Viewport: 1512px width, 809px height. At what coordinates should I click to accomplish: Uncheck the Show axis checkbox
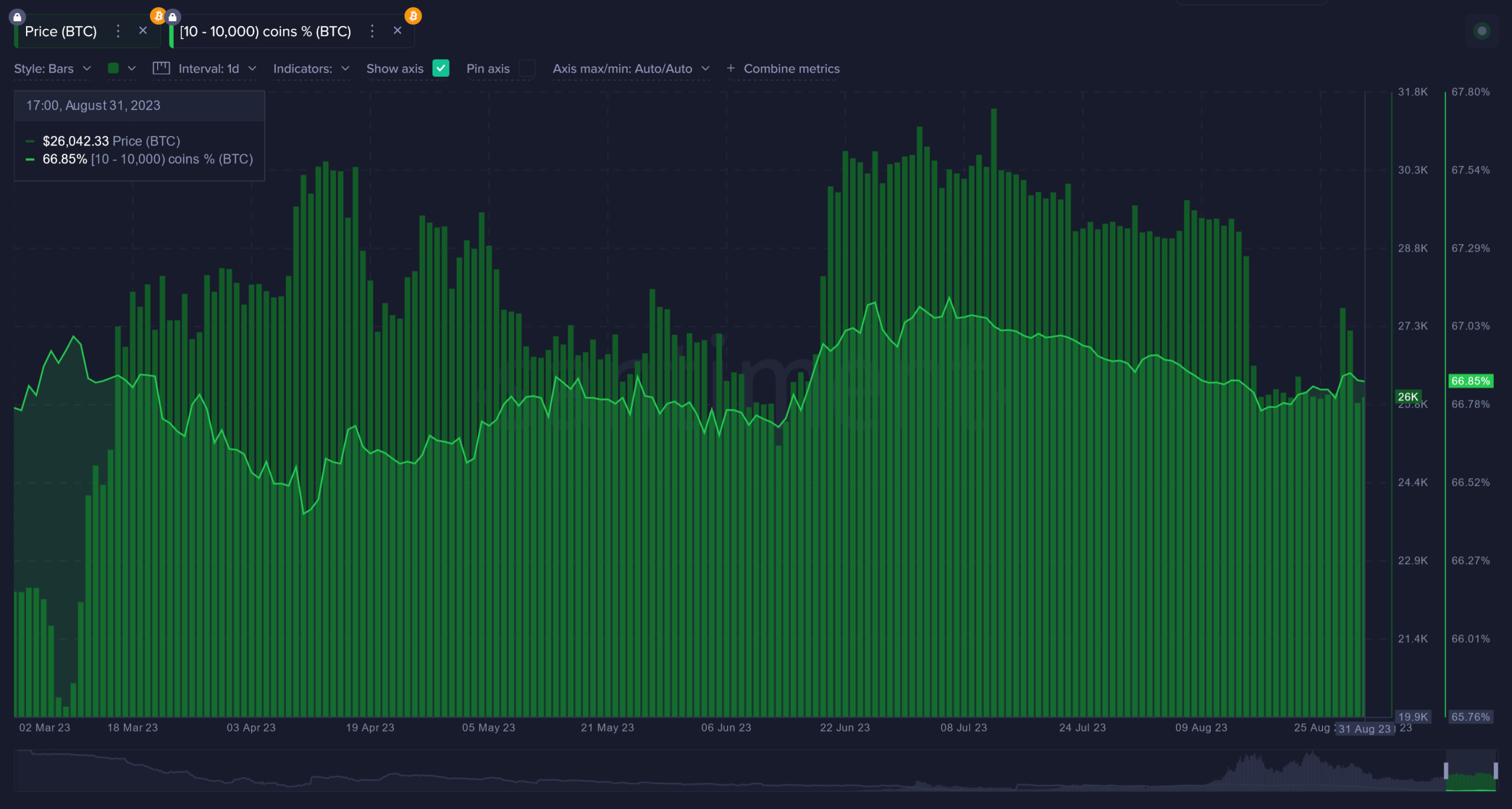click(x=441, y=69)
